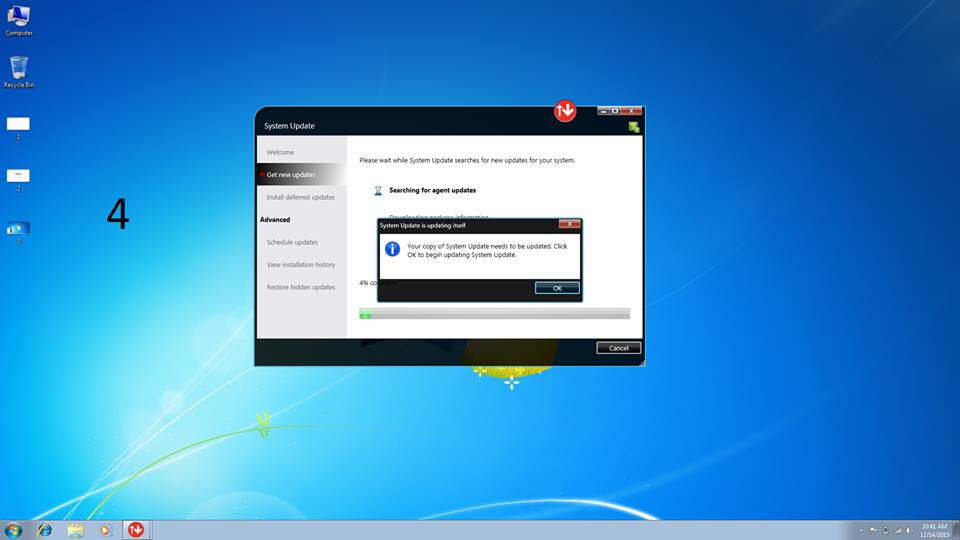Click the taskbar clock showing 10:41 AM

tap(934, 530)
